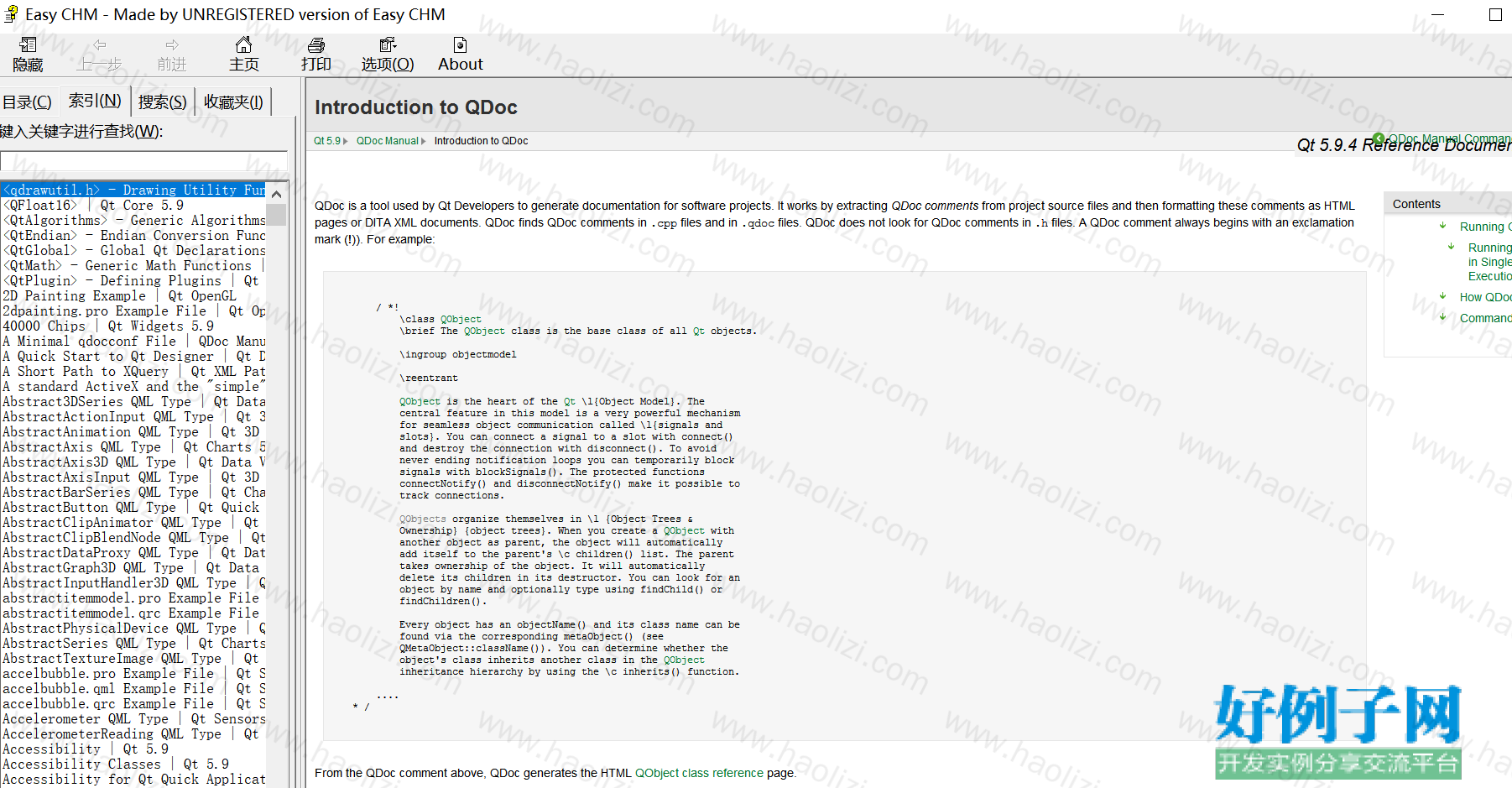Select '<QtAlgorithms> - Generic Algorithms' index entry
This screenshot has height=788, width=1512.
tap(133, 221)
